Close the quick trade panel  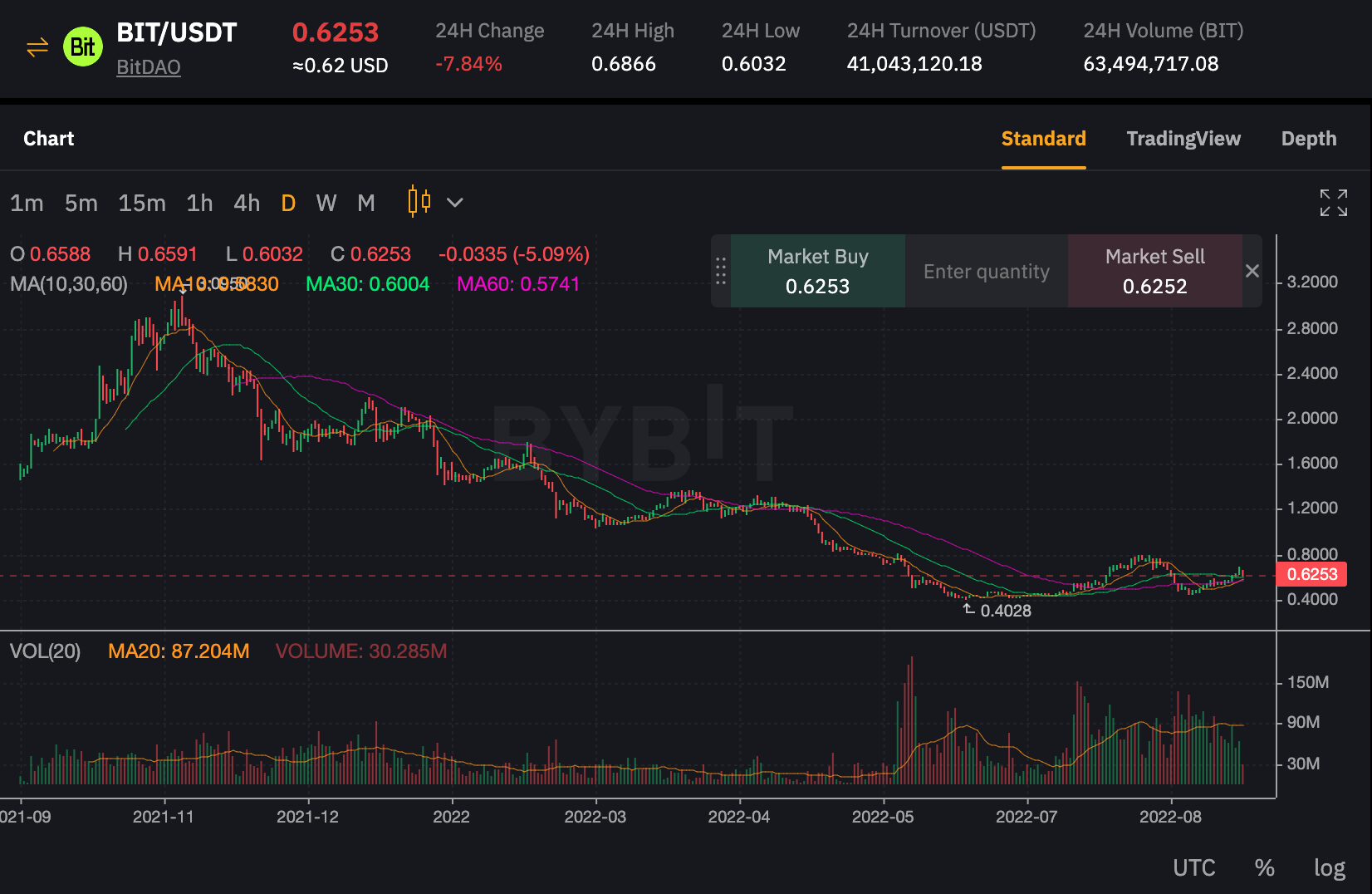(1252, 271)
